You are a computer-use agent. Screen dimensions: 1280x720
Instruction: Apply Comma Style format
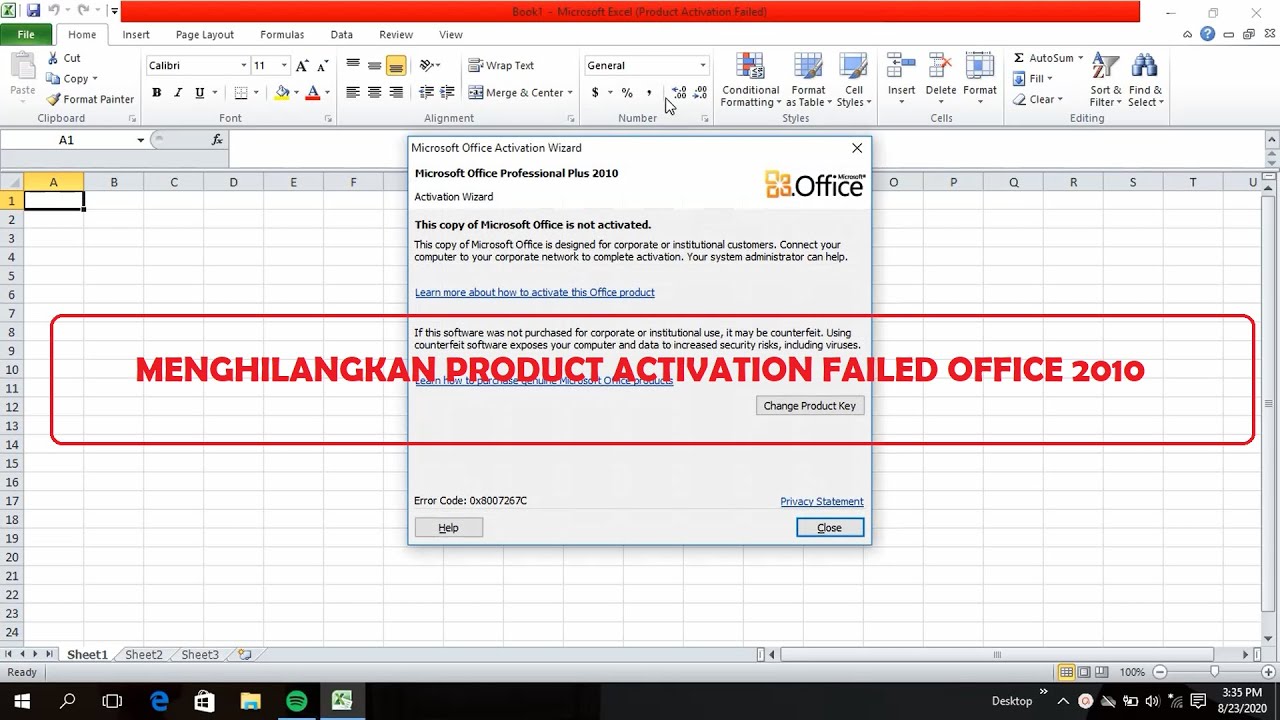point(649,93)
